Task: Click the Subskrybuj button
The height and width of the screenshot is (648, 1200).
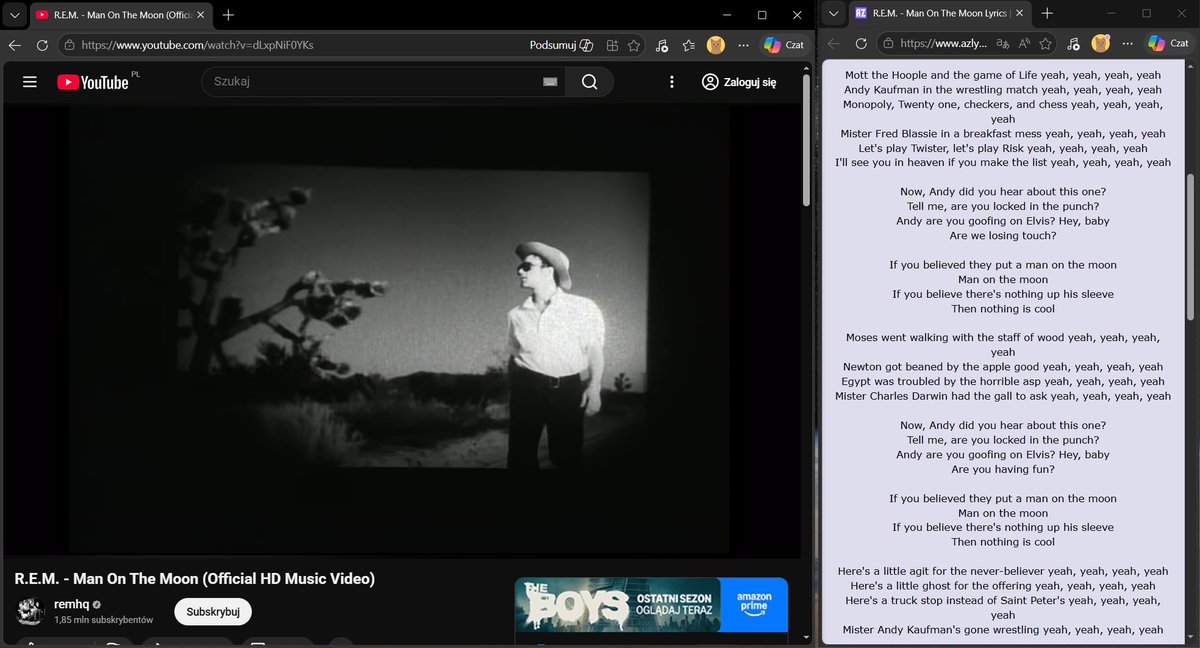Action: pyautogui.click(x=213, y=611)
